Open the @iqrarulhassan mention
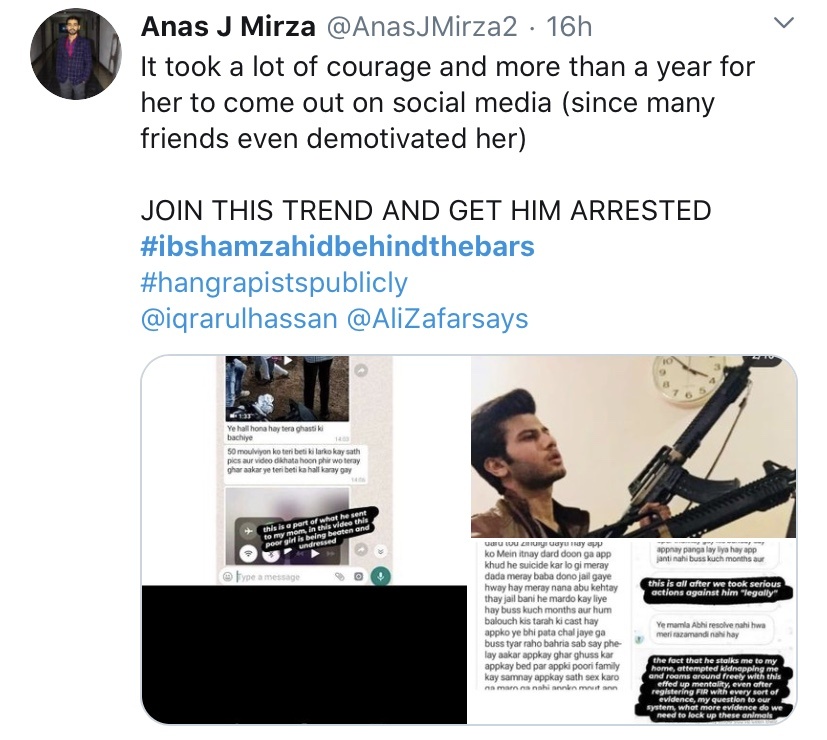The width and height of the screenshot is (827, 740). [238, 319]
